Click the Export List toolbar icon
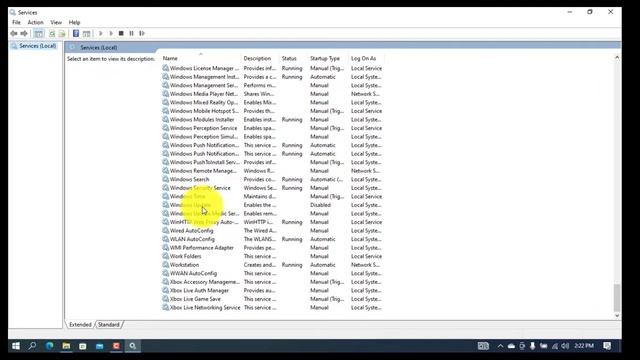The image size is (640, 360). pyautogui.click(x=62, y=33)
